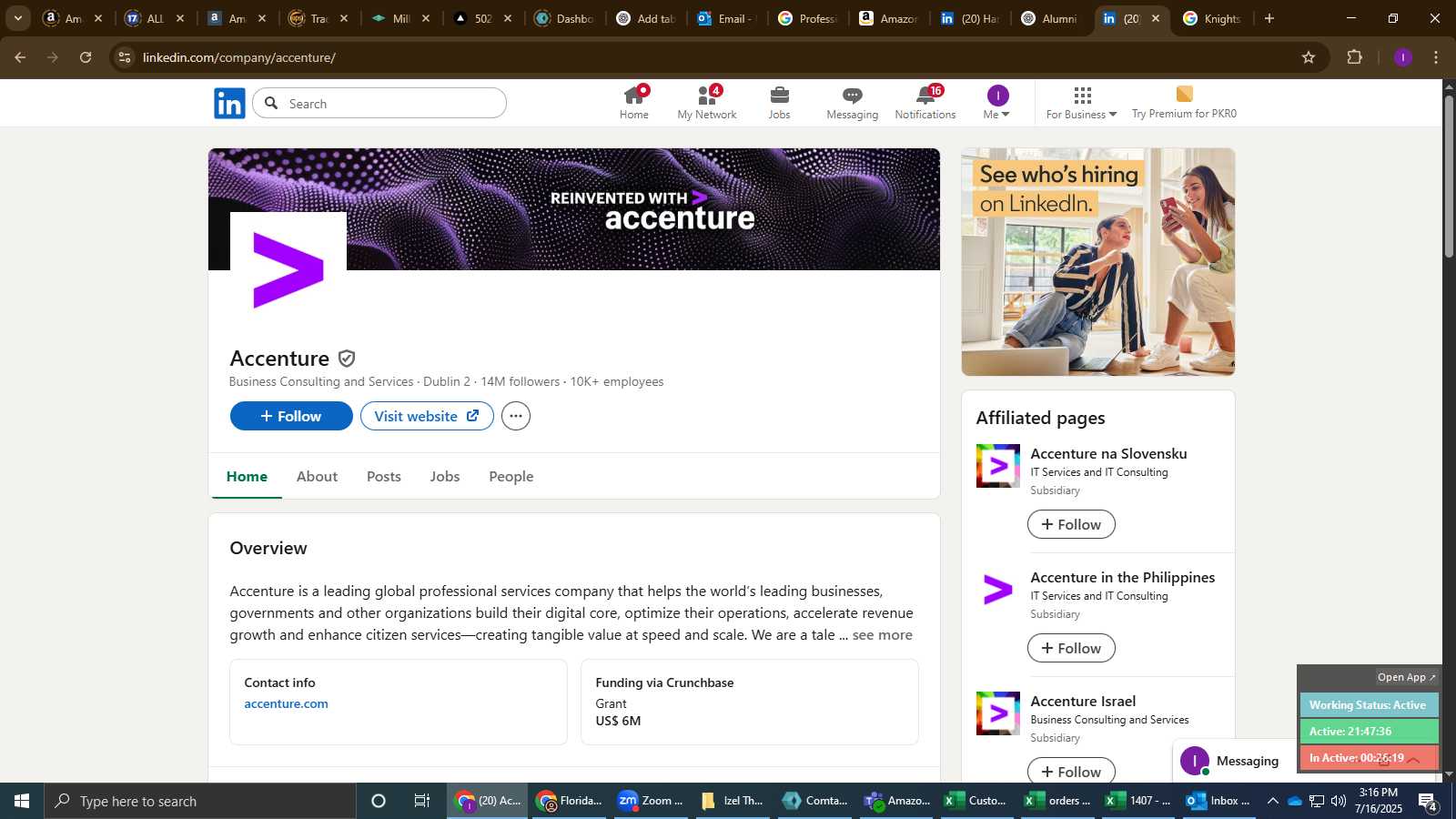Click the address bar URL
1456x819 pixels.
[x=239, y=57]
